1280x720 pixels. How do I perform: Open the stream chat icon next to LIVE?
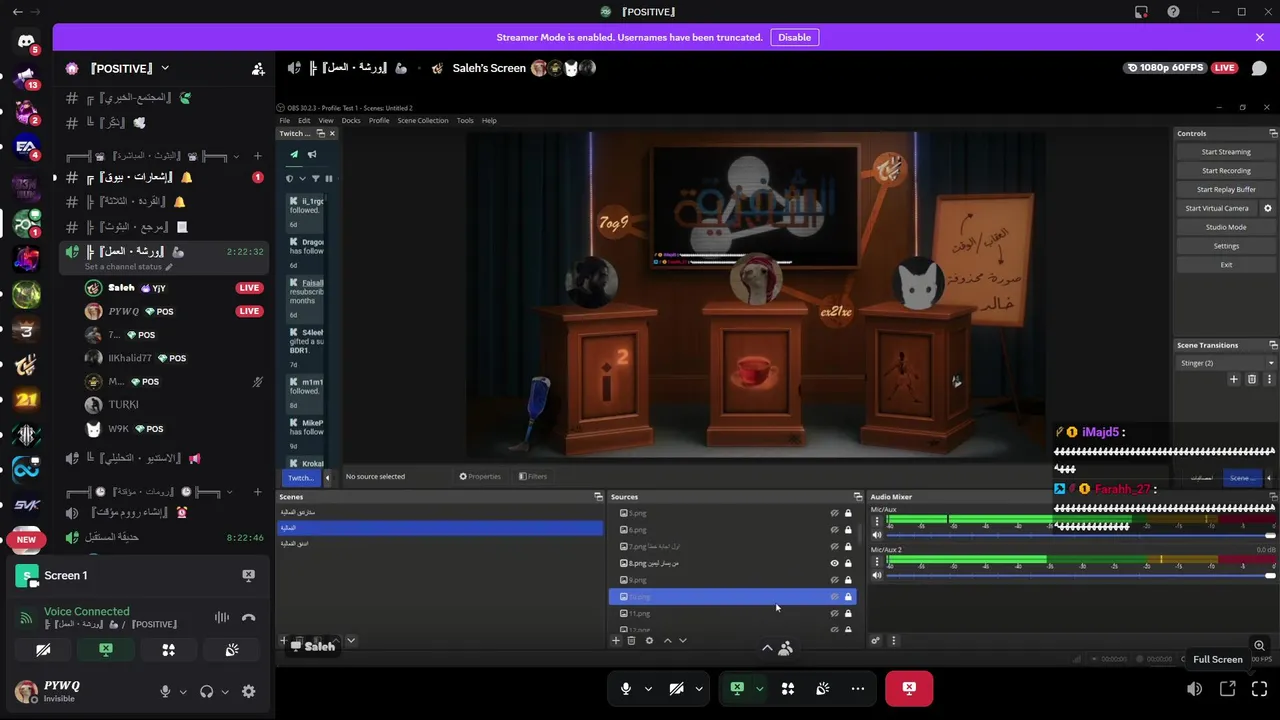(x=1259, y=68)
